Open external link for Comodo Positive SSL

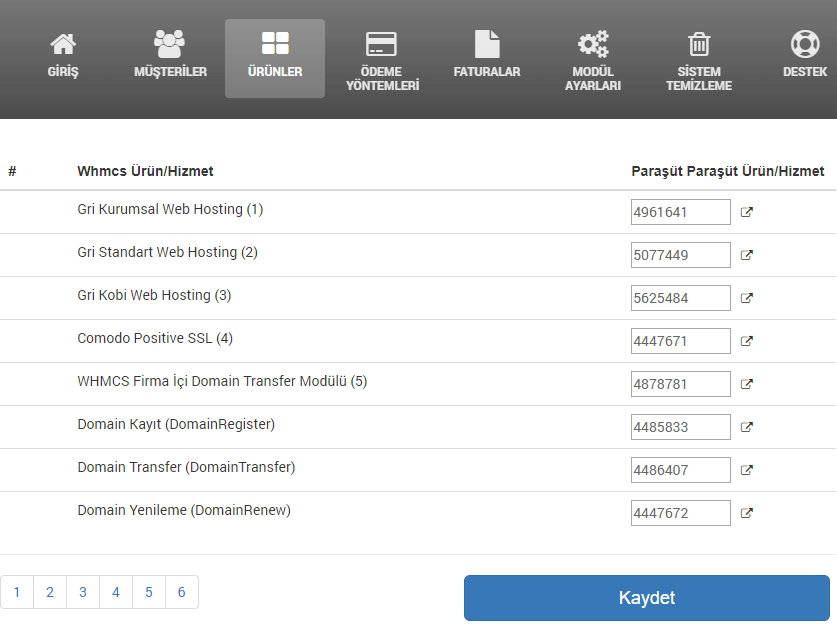(746, 341)
